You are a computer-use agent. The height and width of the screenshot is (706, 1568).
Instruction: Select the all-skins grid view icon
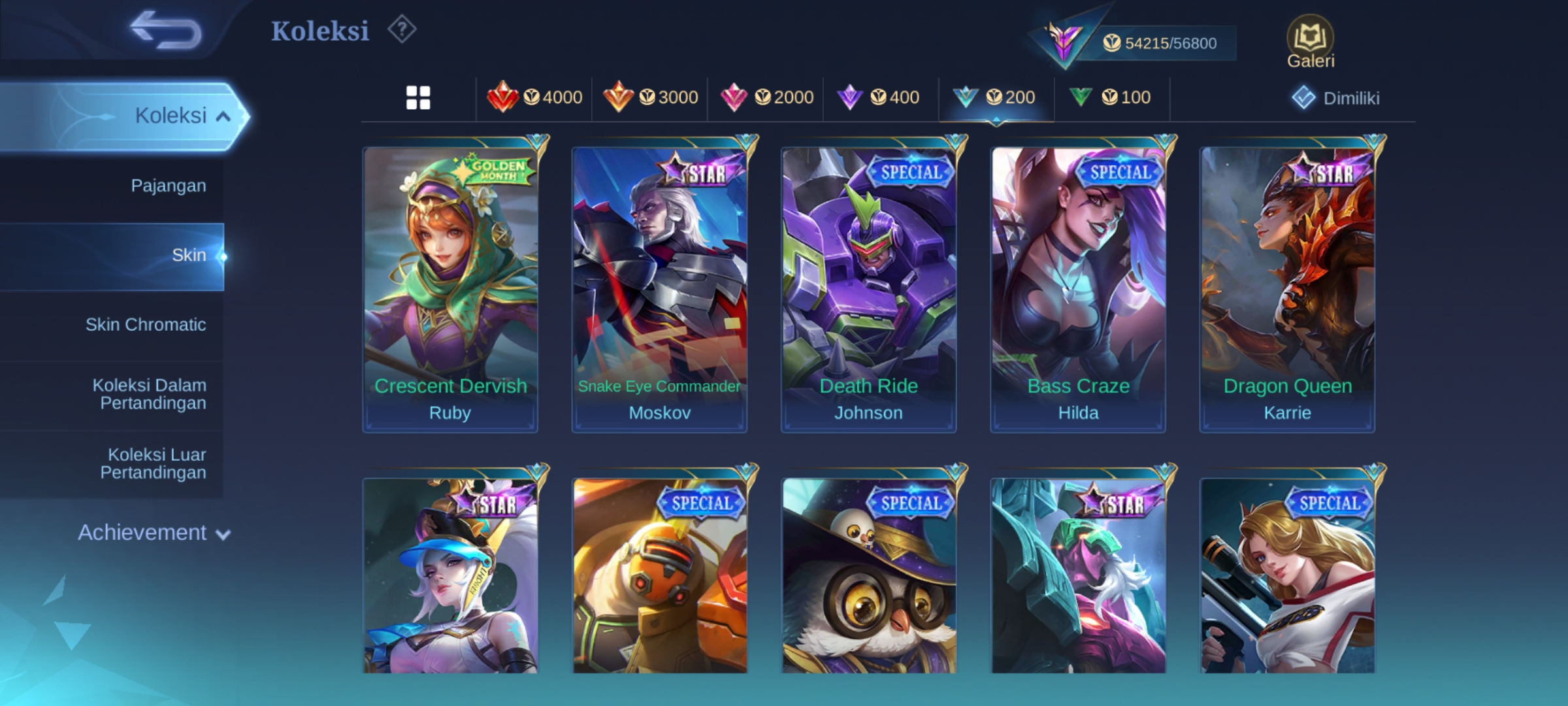pos(418,98)
